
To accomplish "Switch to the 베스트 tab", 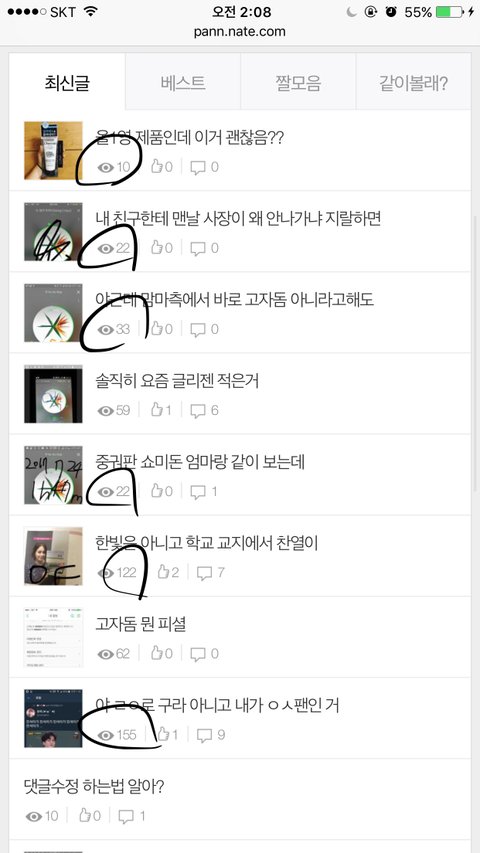I will [183, 83].
